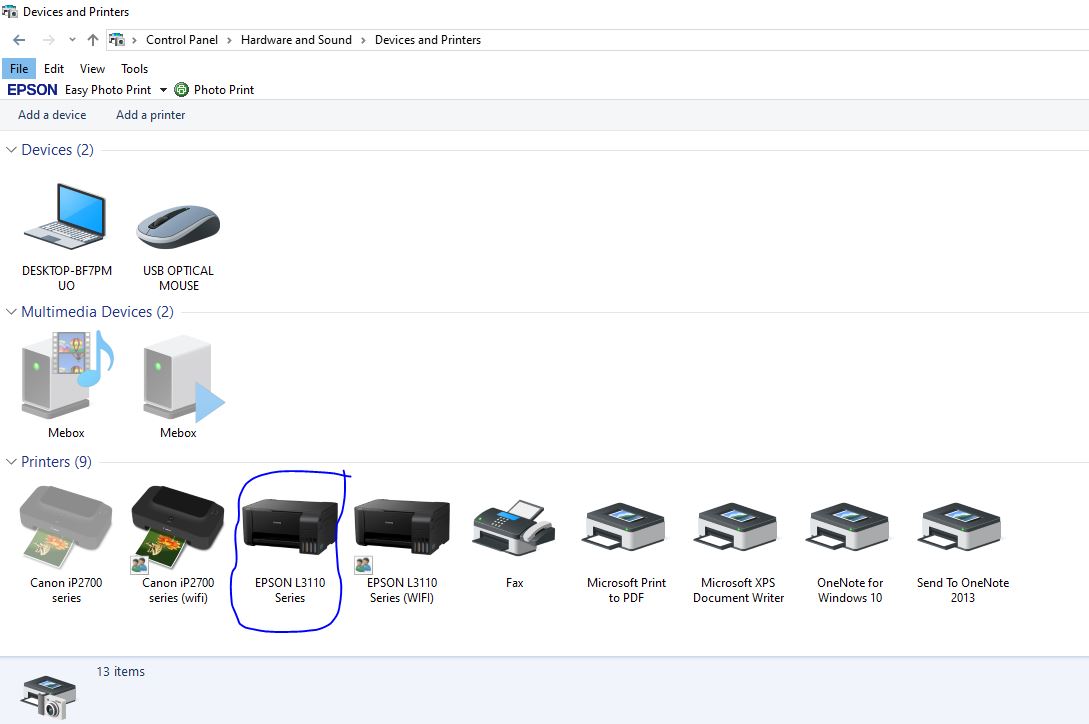
Task: Expand breadcrumb arrow after Control Panel
Action: (x=229, y=40)
